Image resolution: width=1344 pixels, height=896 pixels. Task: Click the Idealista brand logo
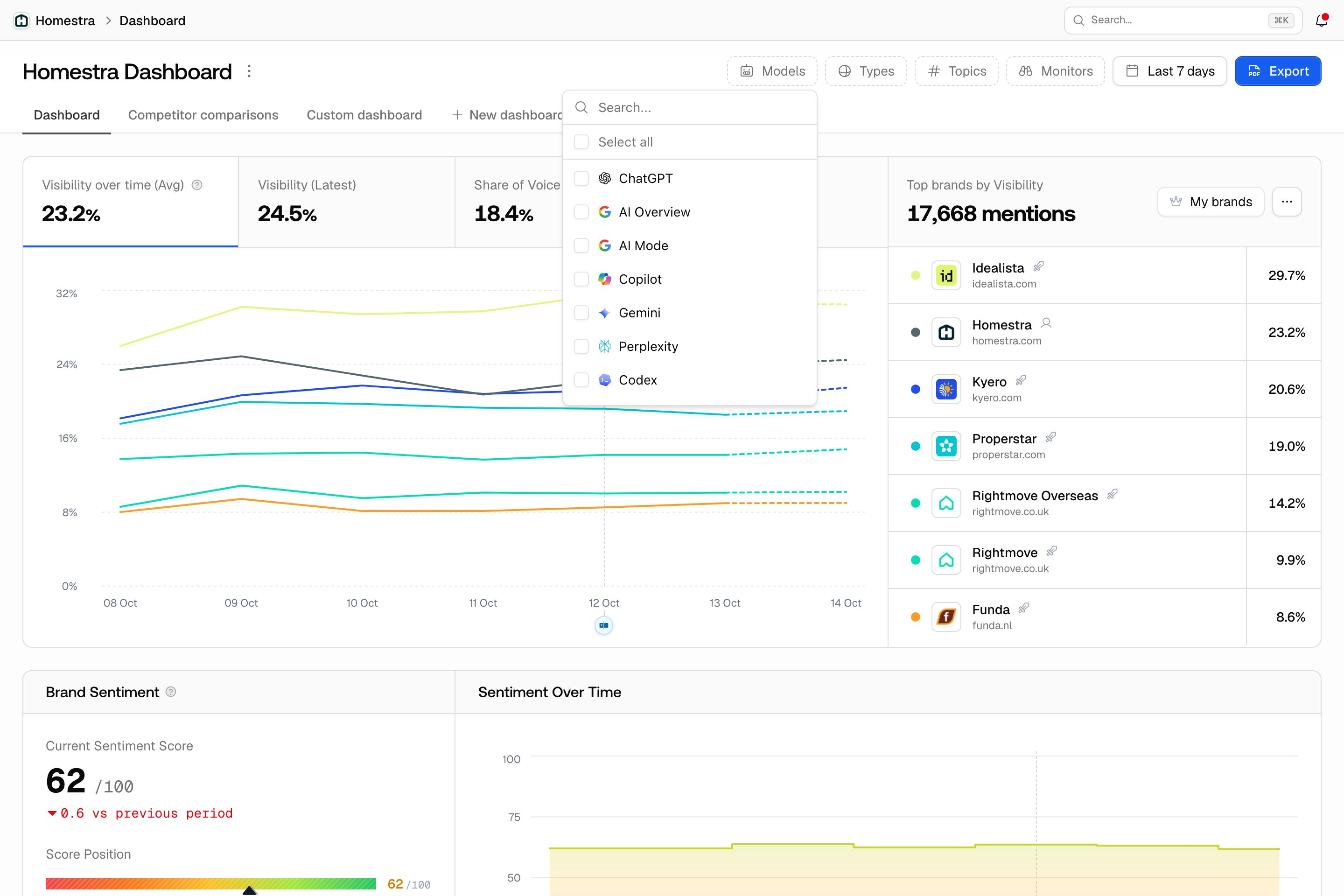pos(946,275)
